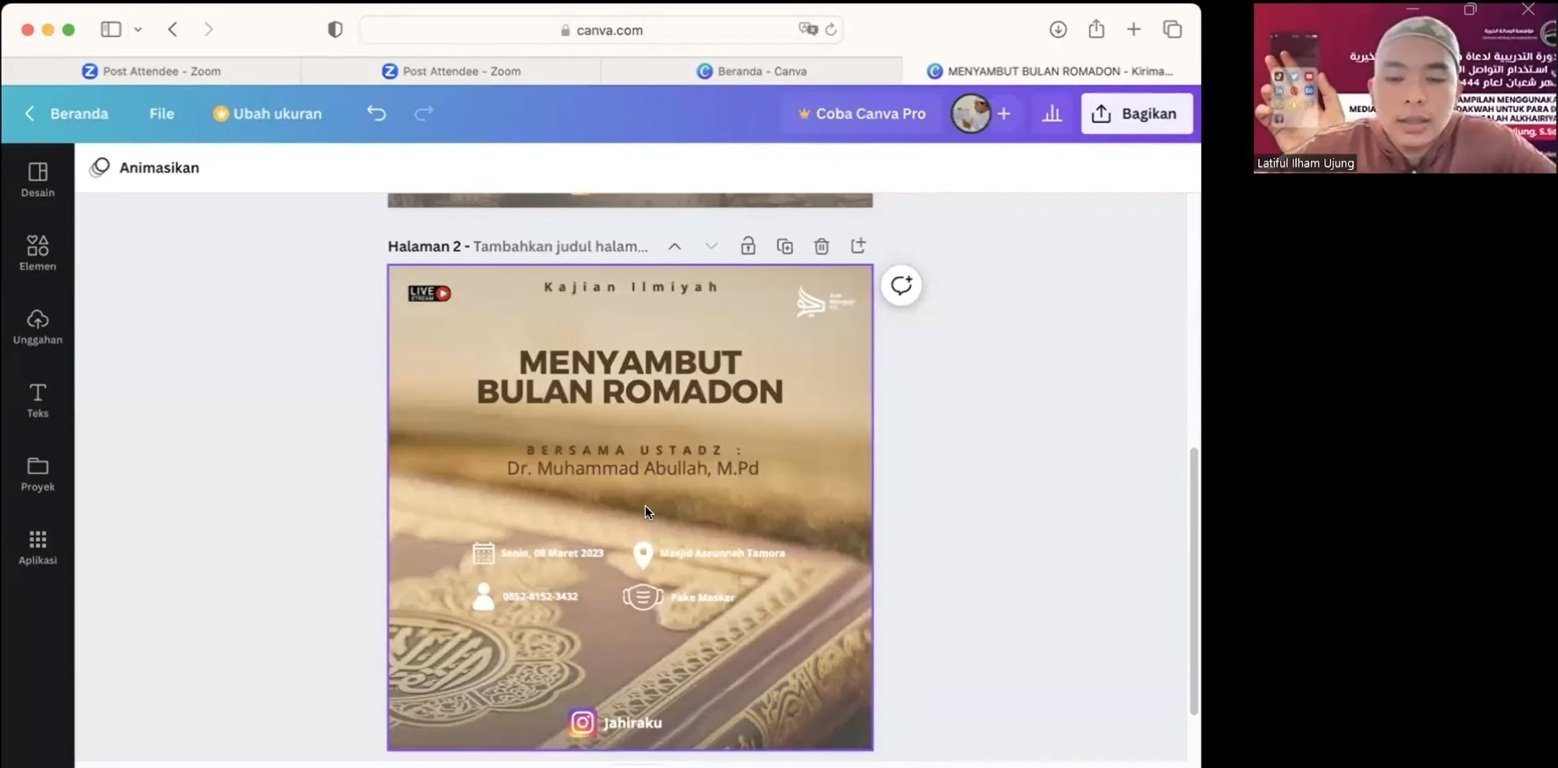The height and width of the screenshot is (768, 1558).
Task: Expand the sidebar dropdown arrow in Safari
Action: [138, 30]
